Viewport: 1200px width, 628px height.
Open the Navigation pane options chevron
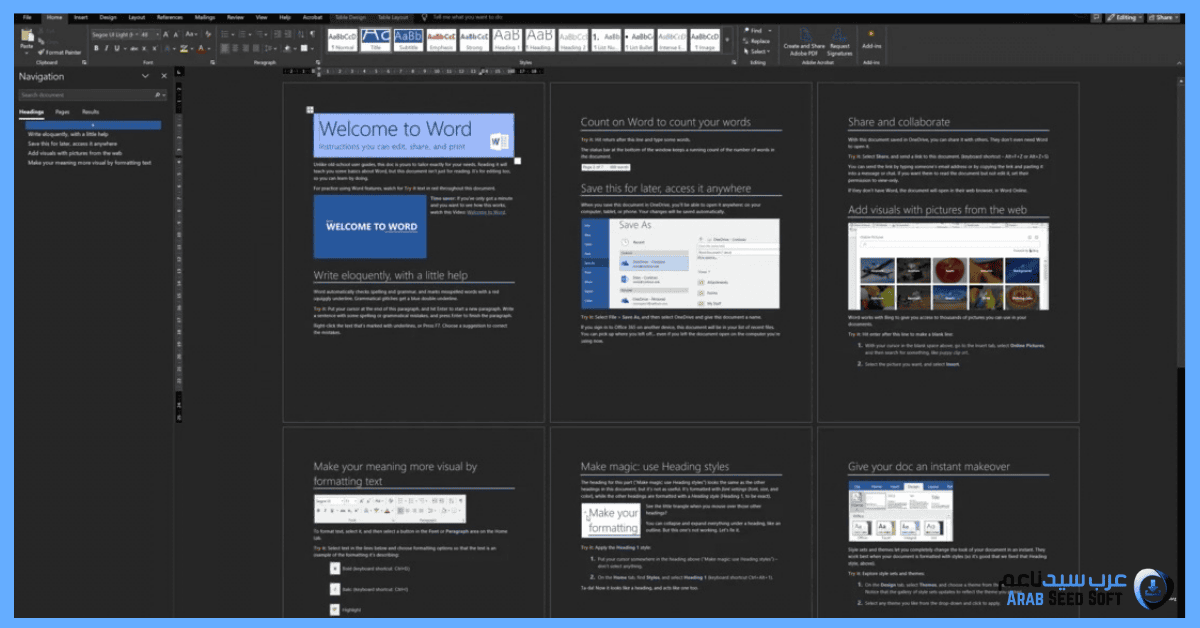[x=145, y=76]
